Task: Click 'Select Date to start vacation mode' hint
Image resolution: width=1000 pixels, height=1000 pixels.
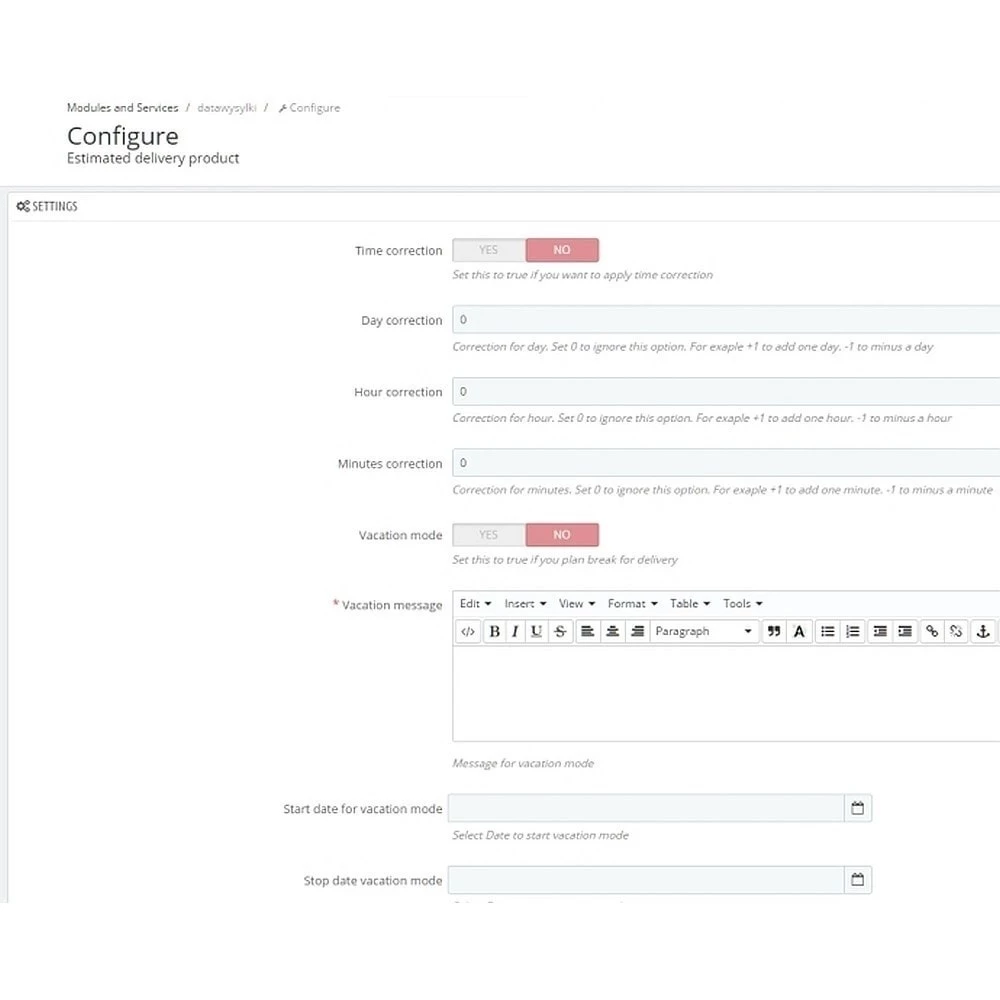Action: point(540,835)
